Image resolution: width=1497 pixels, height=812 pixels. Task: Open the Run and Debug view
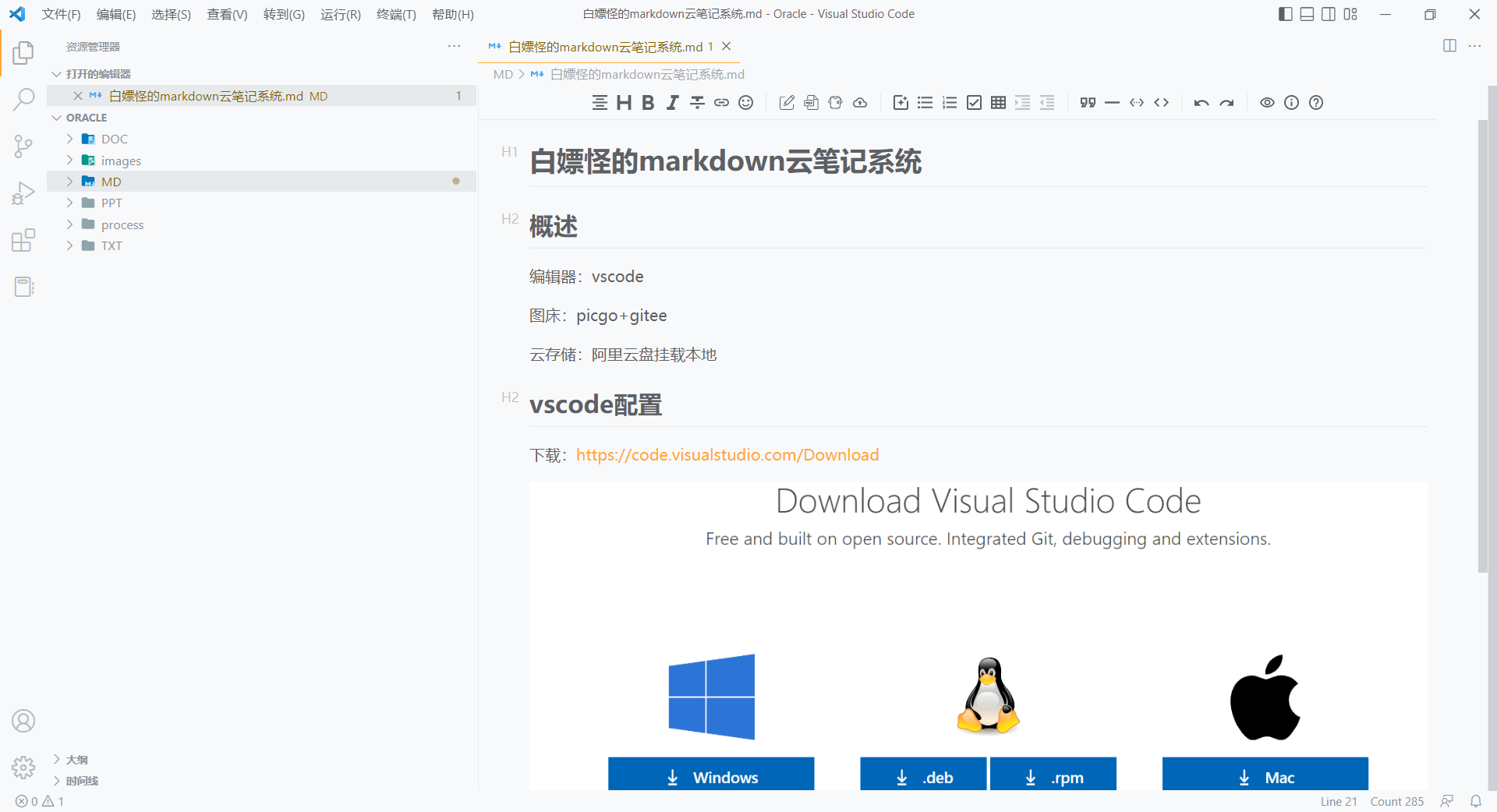(x=23, y=193)
